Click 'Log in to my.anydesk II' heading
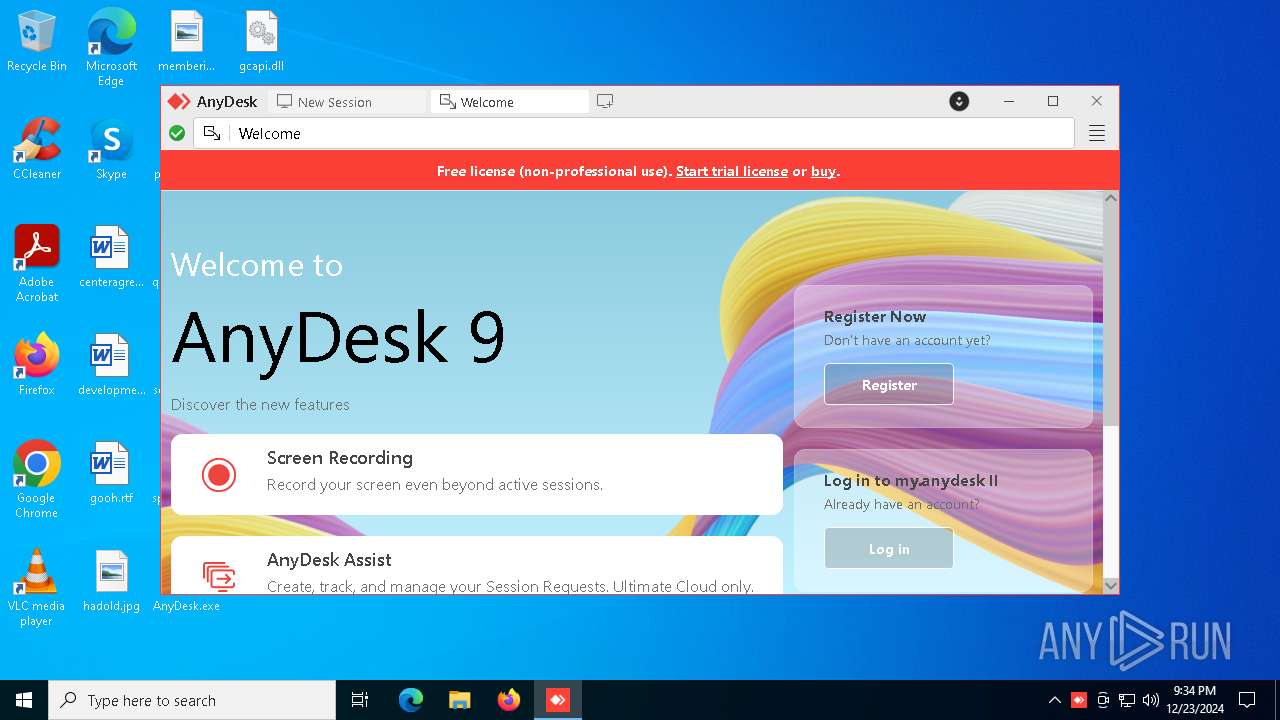This screenshot has width=1280, height=720. point(911,480)
